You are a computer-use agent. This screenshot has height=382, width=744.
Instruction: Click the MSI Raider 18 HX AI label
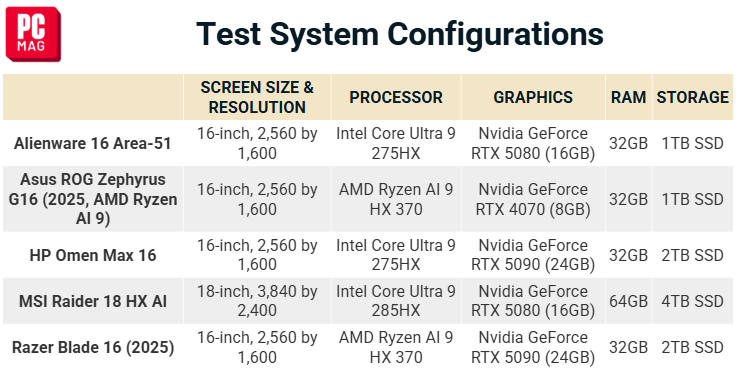point(93,301)
